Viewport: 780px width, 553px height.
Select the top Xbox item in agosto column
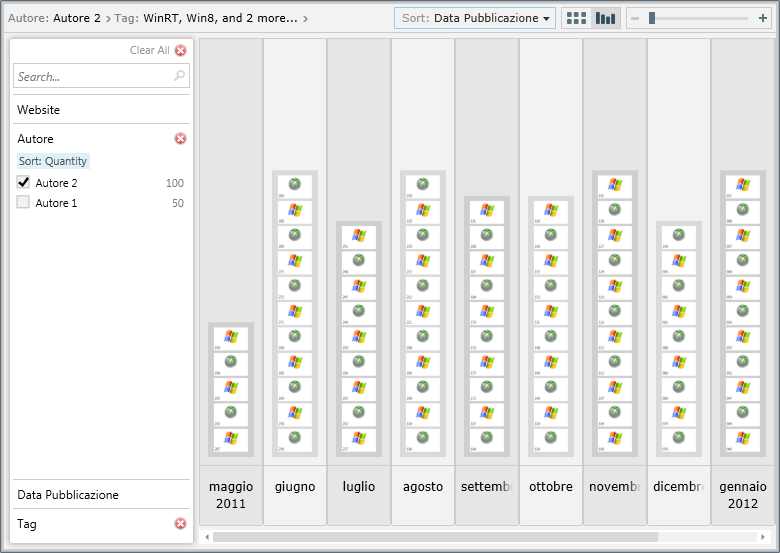423,186
